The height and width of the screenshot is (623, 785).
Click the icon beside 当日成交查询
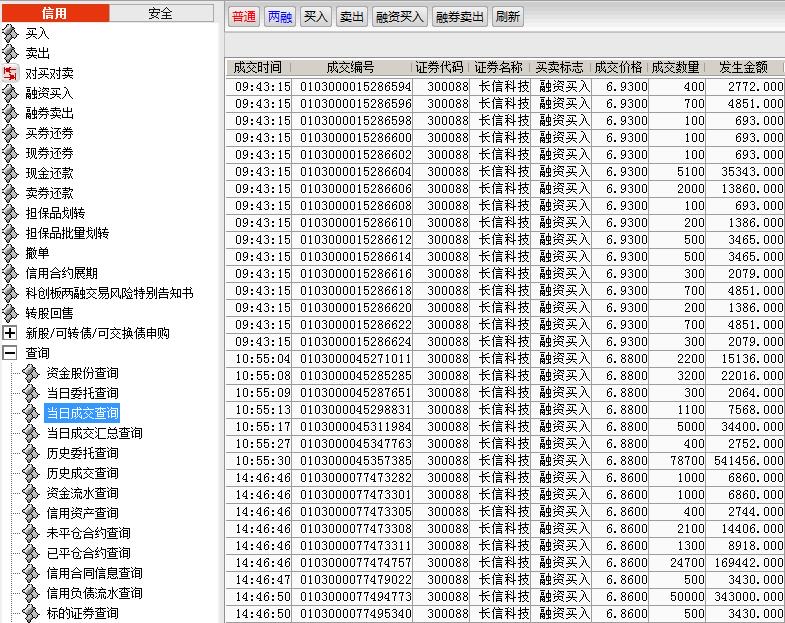tap(31, 413)
